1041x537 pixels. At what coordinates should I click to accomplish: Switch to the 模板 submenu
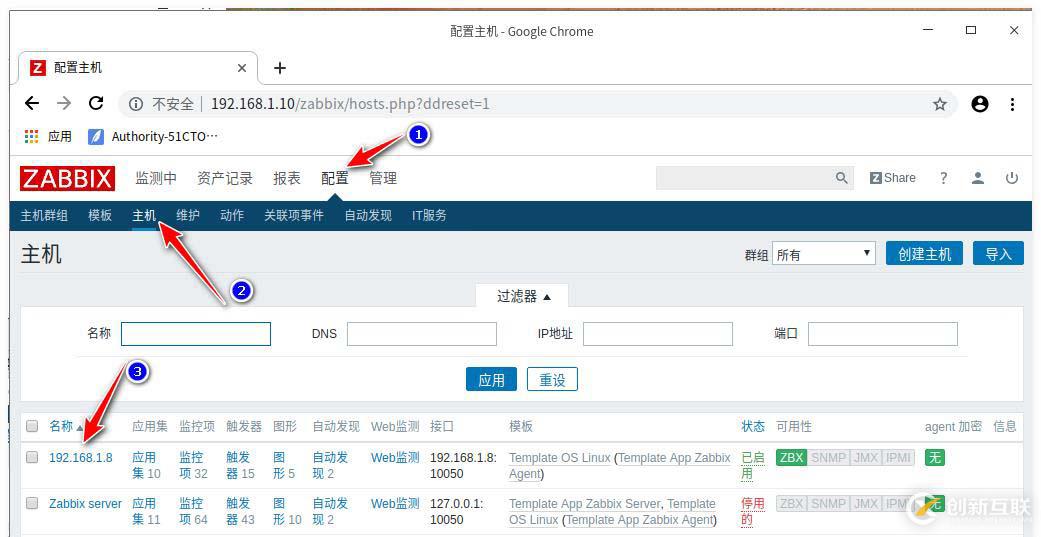tap(100, 215)
